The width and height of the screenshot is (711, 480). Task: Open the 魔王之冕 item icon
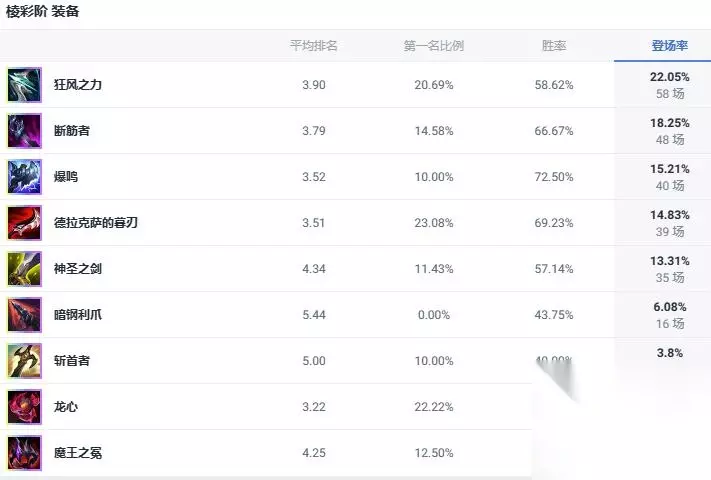coord(24,453)
